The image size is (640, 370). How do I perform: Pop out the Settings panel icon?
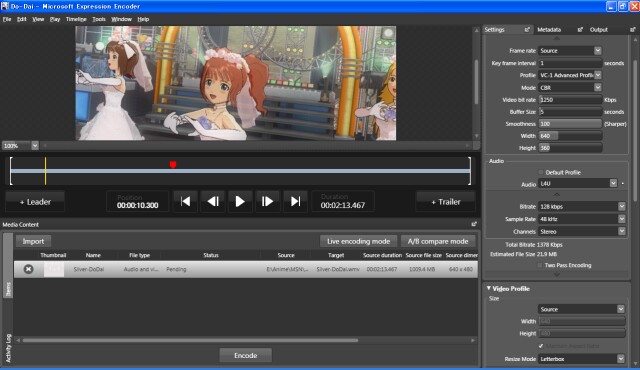coord(527,29)
